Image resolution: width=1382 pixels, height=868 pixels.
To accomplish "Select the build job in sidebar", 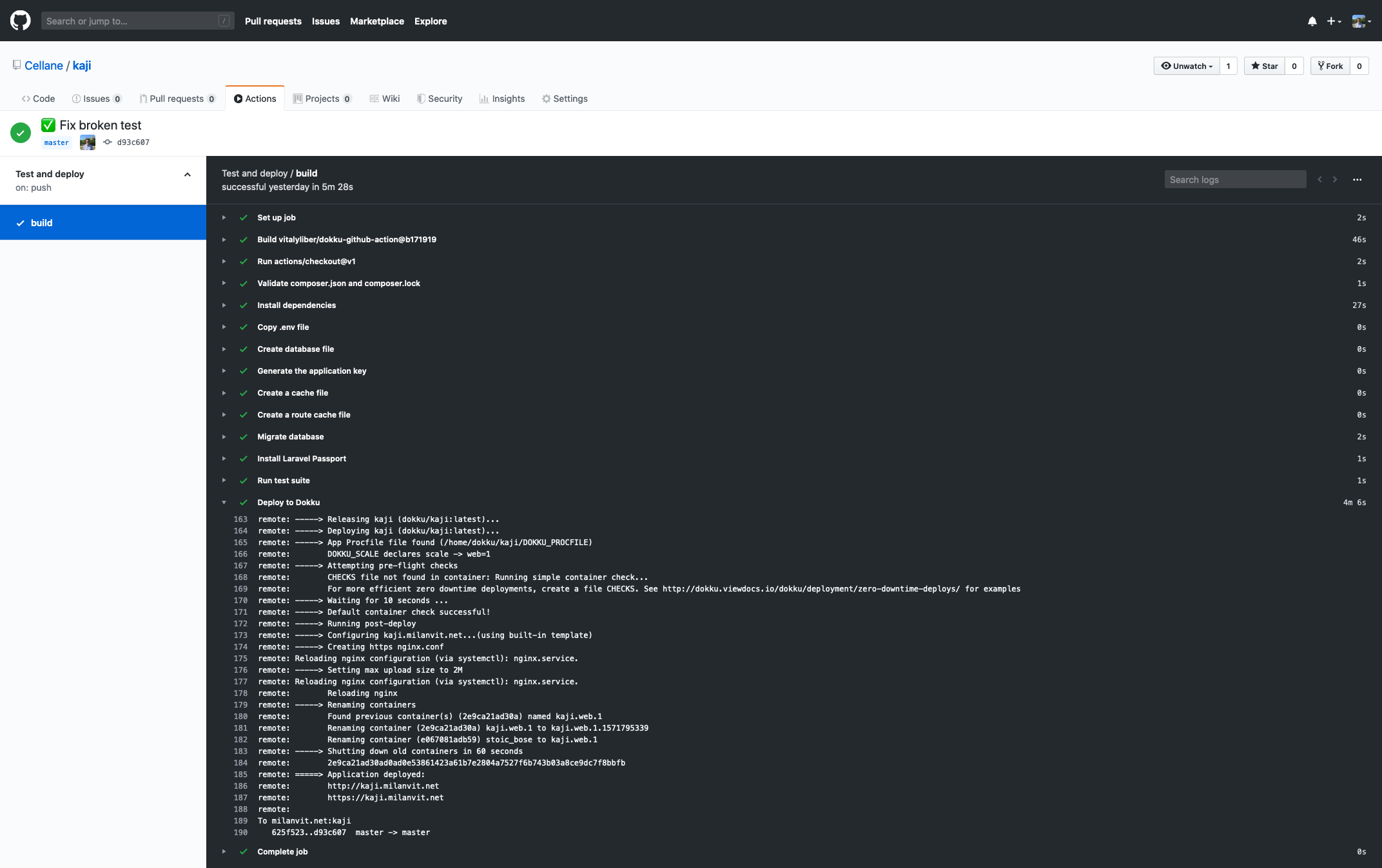I will pyautogui.click(x=103, y=223).
